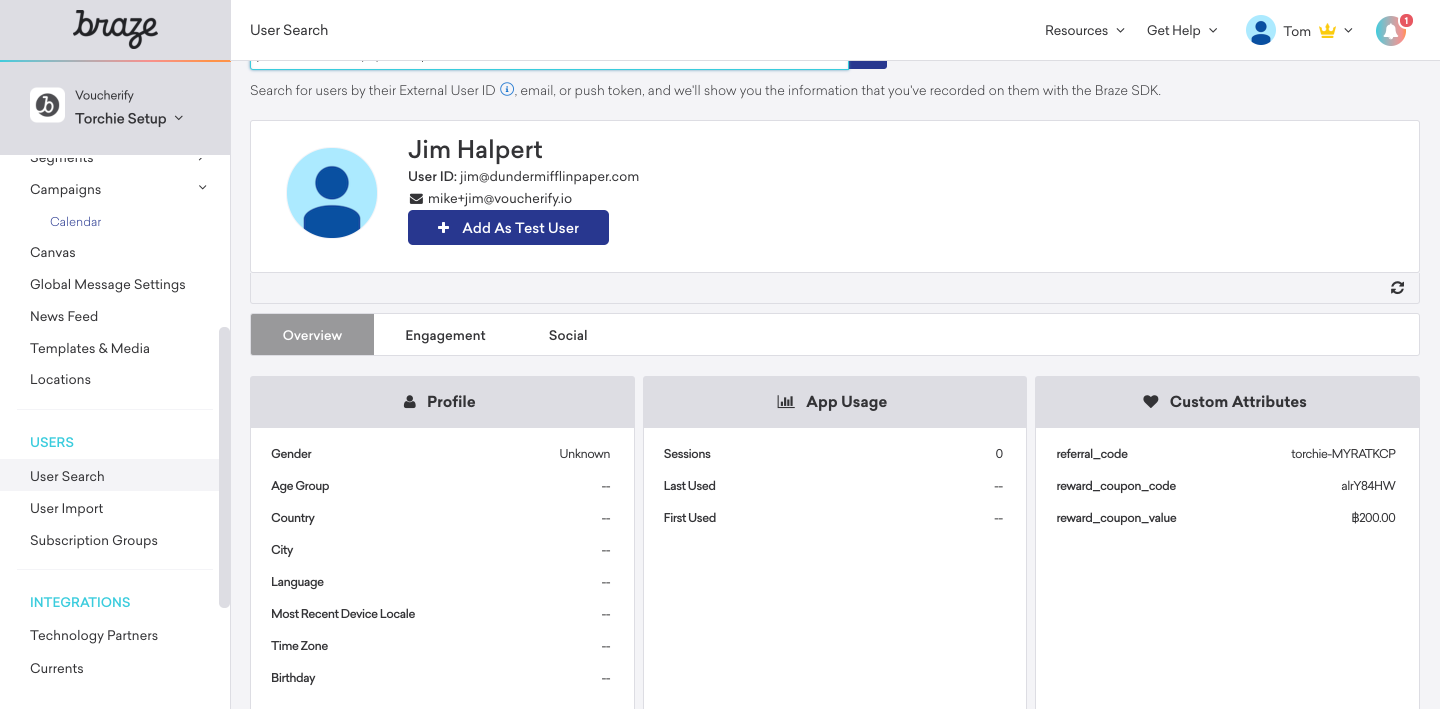Click the Braze logo
The height and width of the screenshot is (709, 1440).
(x=115, y=29)
